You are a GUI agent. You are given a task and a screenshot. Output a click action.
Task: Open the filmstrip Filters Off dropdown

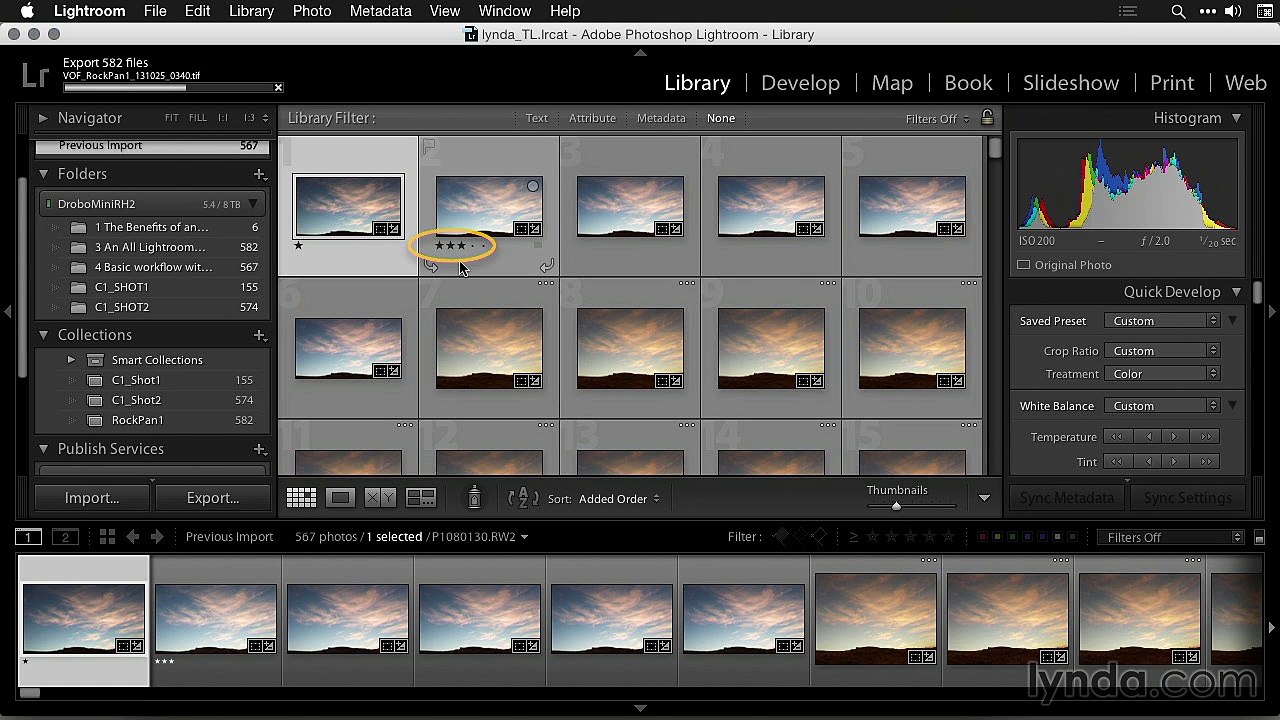tap(1170, 537)
